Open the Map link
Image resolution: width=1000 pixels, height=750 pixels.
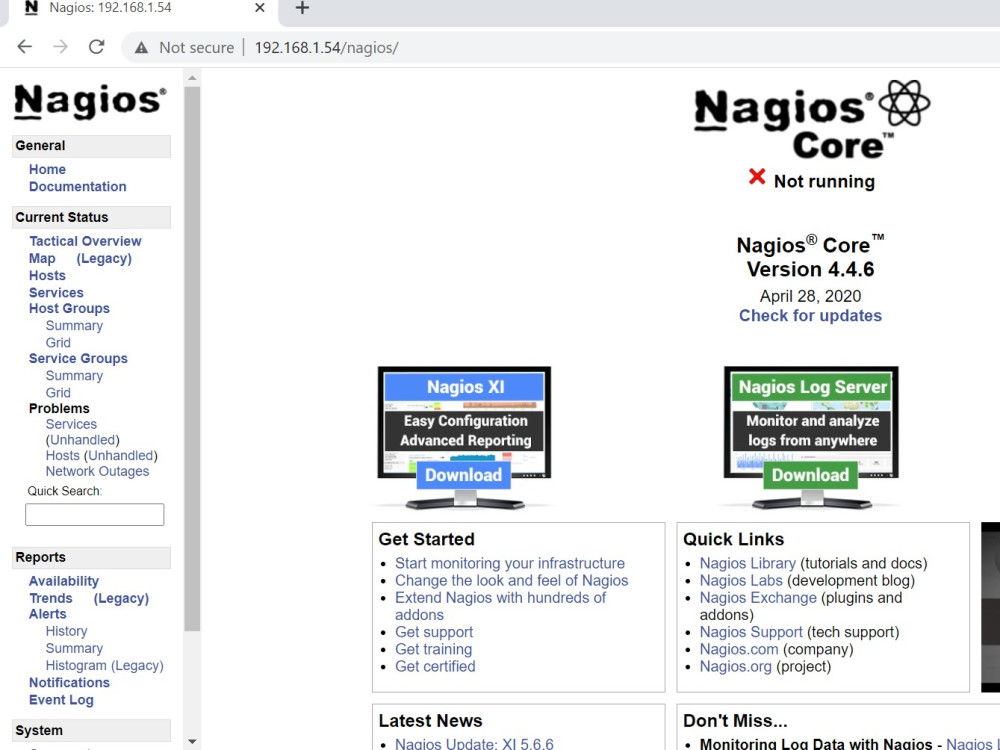pyautogui.click(x=42, y=258)
